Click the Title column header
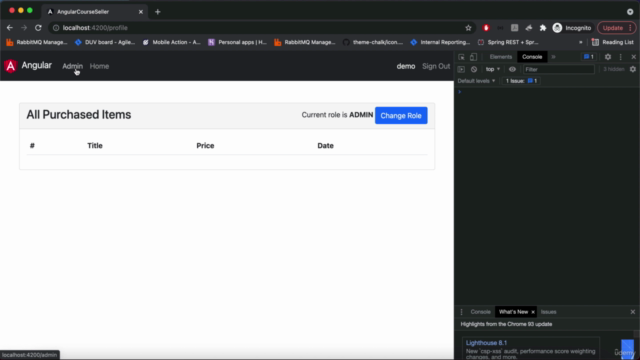 click(95, 146)
